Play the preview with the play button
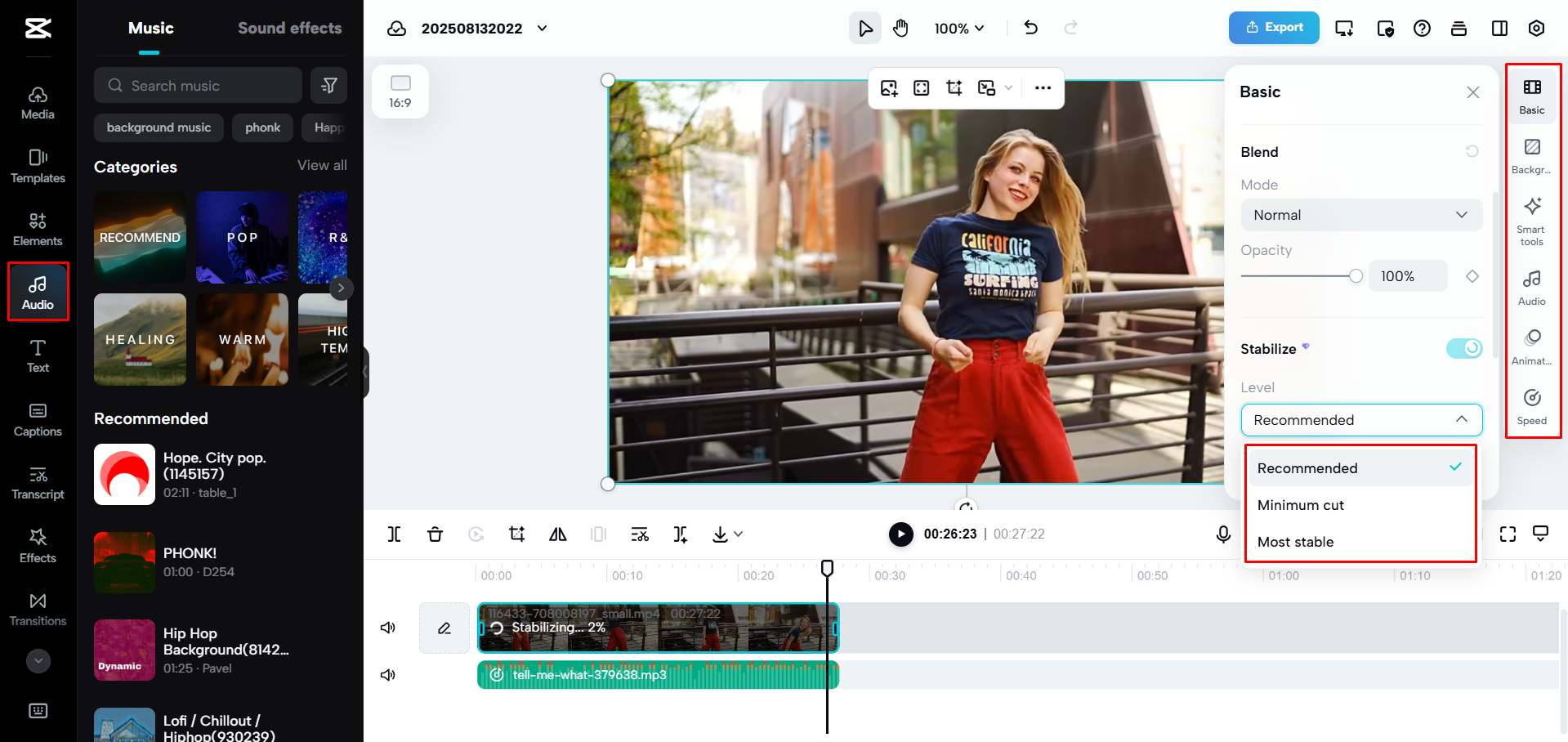The width and height of the screenshot is (1568, 742). pos(900,534)
